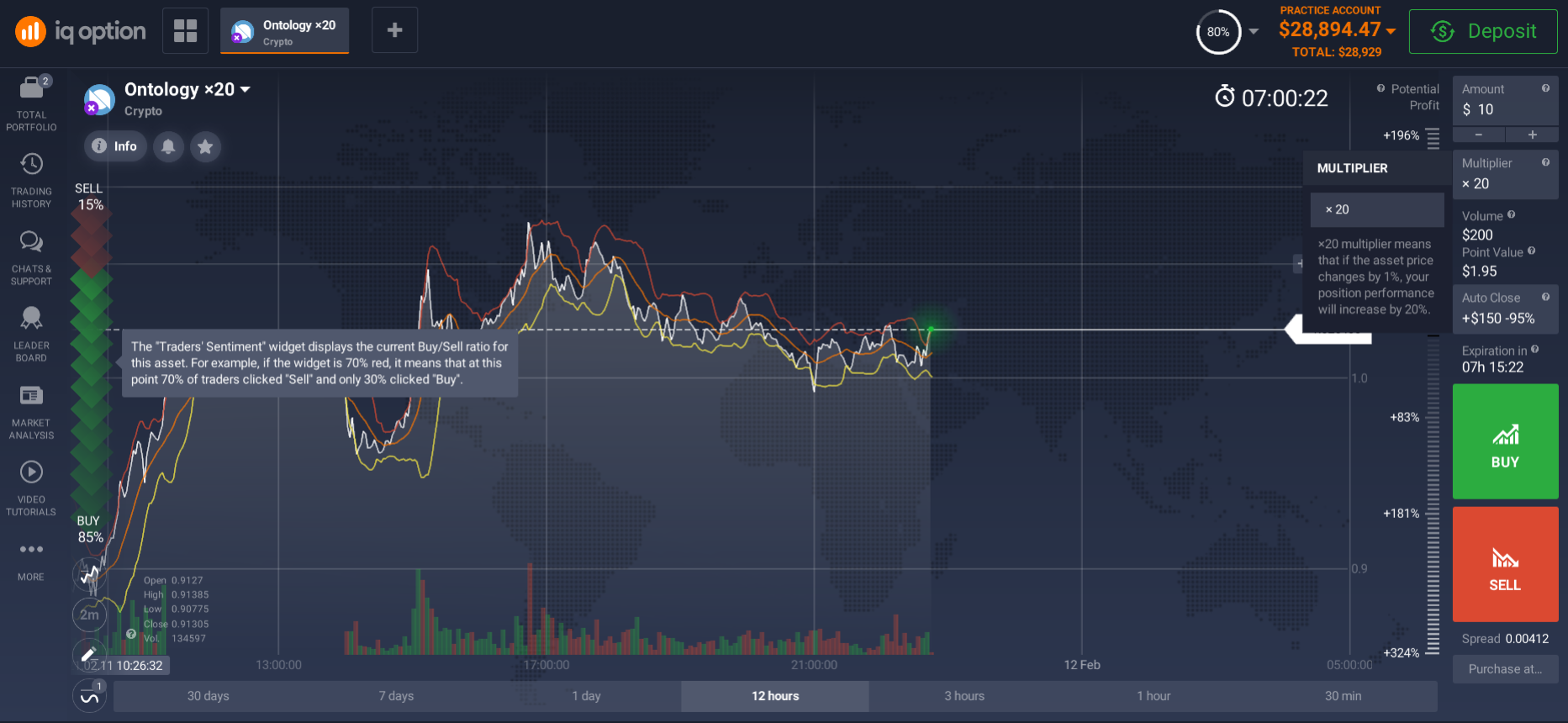Set a price alert with bell icon
The width and height of the screenshot is (1568, 723).
click(x=168, y=146)
